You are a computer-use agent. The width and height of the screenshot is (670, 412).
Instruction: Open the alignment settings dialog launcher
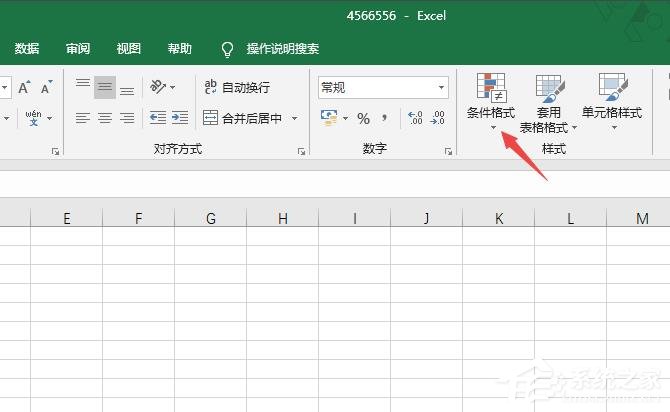tap(301, 151)
